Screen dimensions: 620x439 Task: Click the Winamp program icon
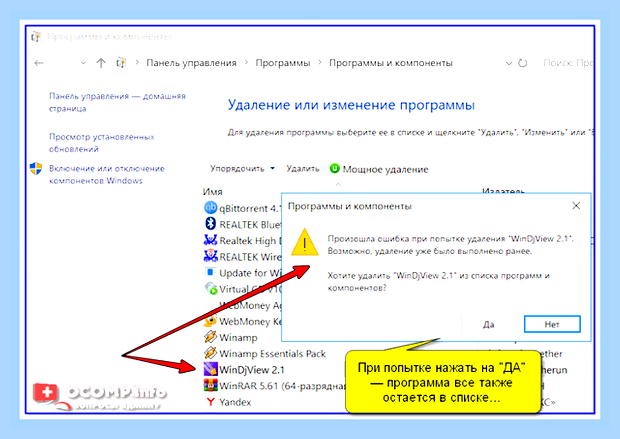pyautogui.click(x=210, y=337)
